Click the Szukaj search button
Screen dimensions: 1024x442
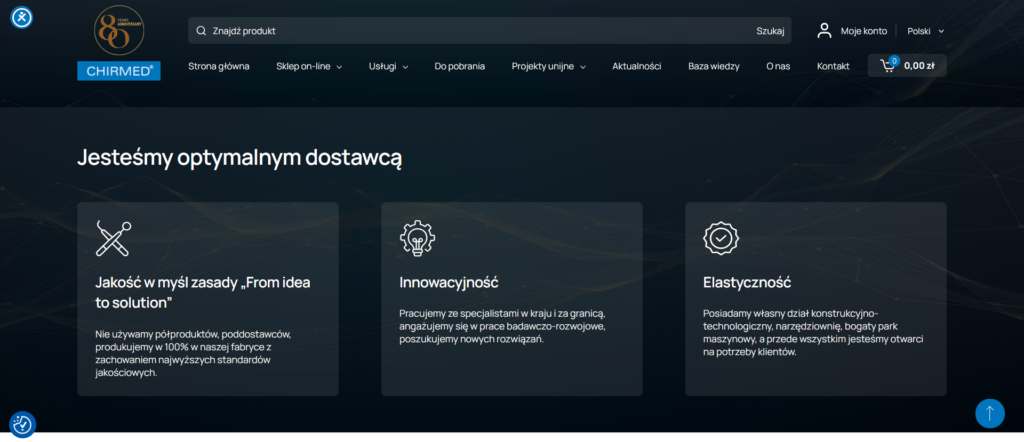point(770,31)
